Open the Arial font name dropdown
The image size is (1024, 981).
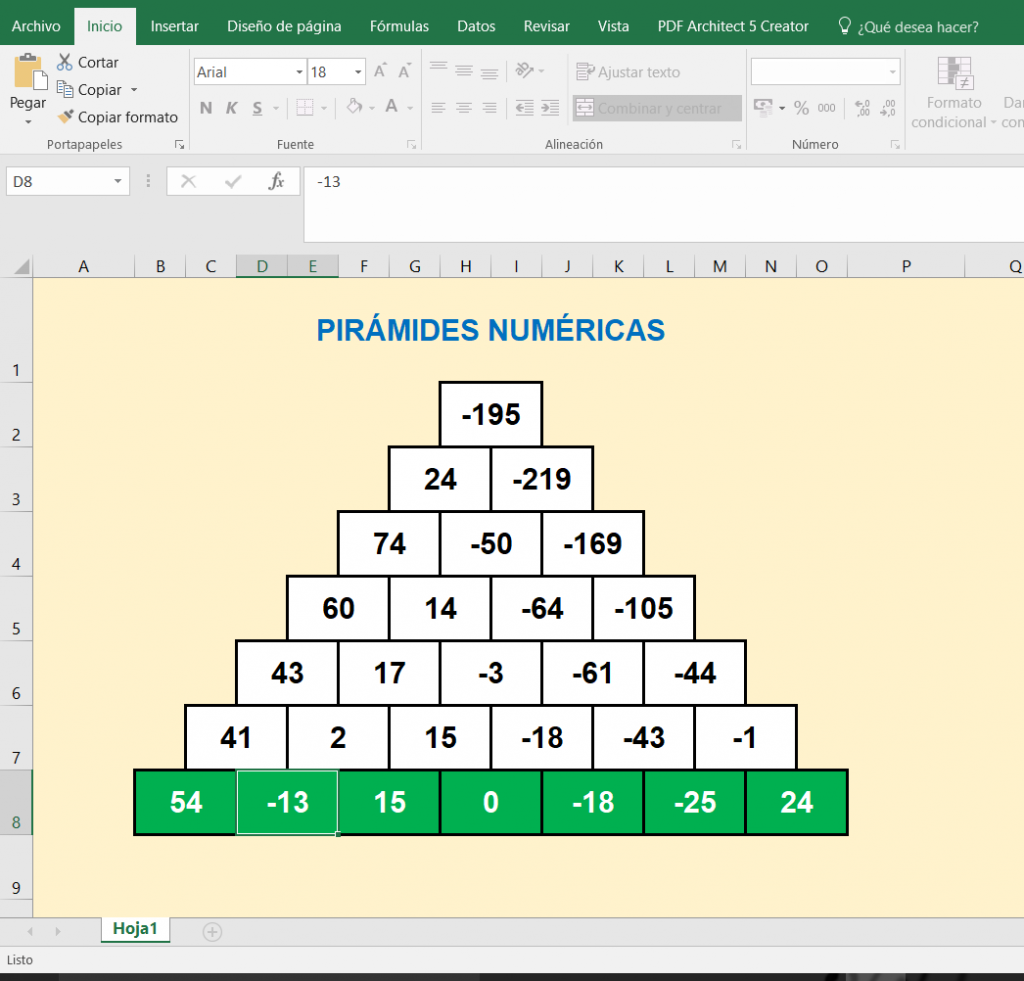point(298,72)
